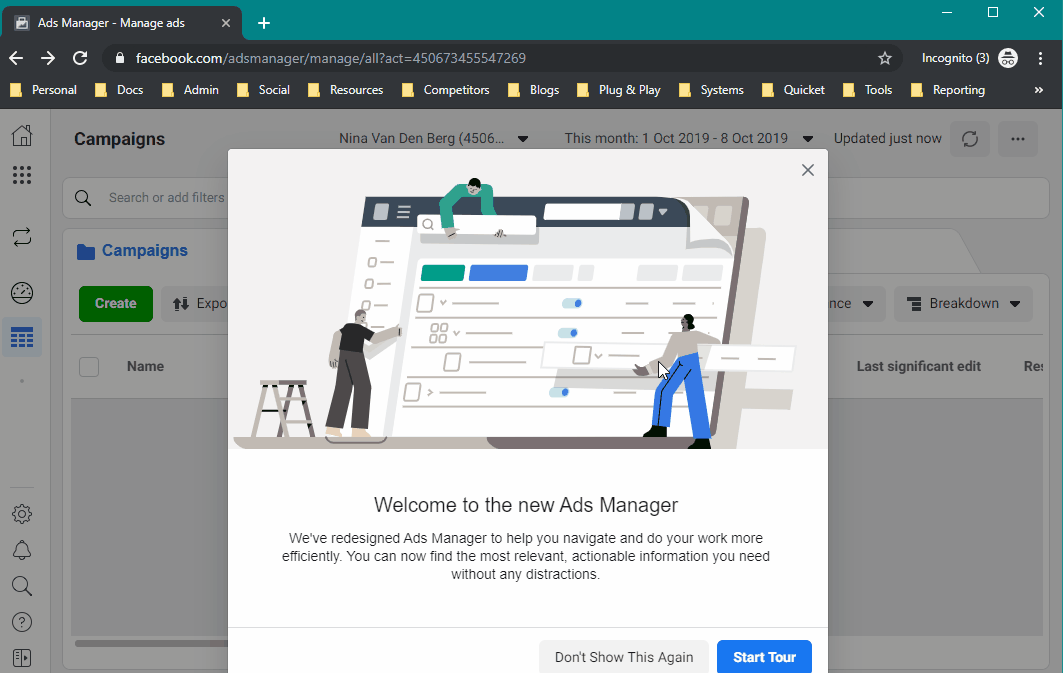Open the This month date range dropdown
The image size is (1063, 673).
click(689, 138)
